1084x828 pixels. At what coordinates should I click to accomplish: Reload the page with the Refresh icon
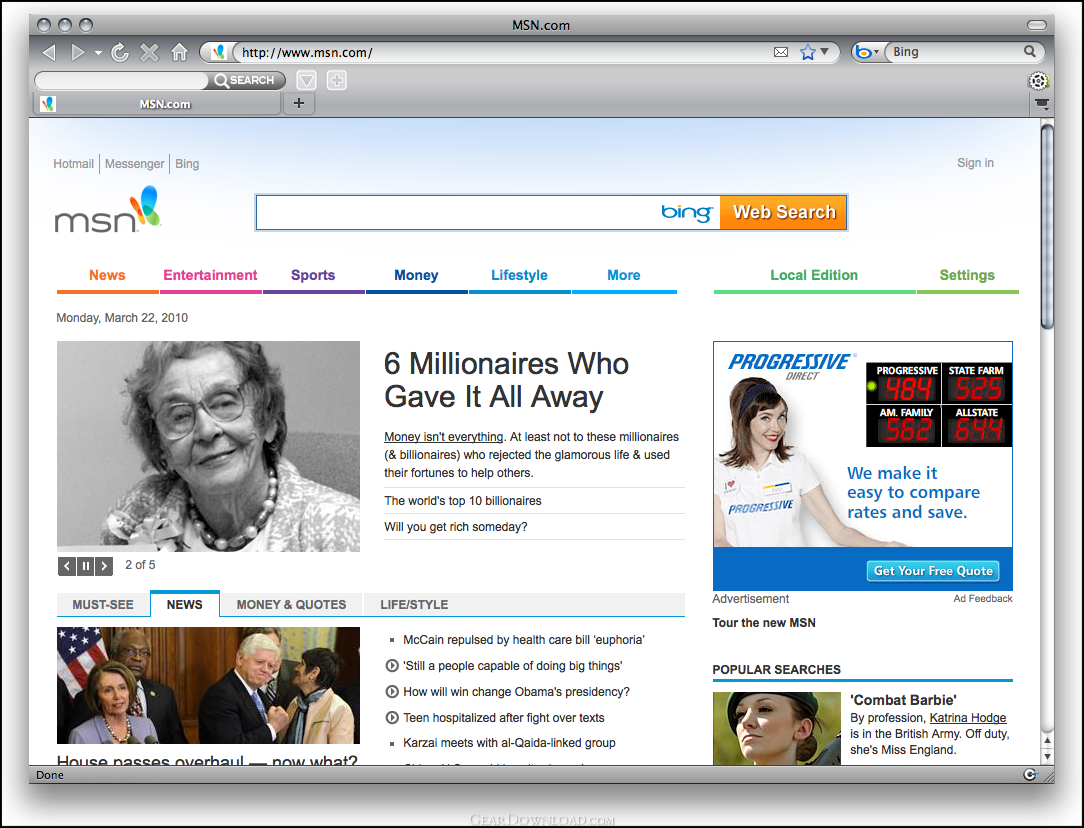tap(120, 53)
